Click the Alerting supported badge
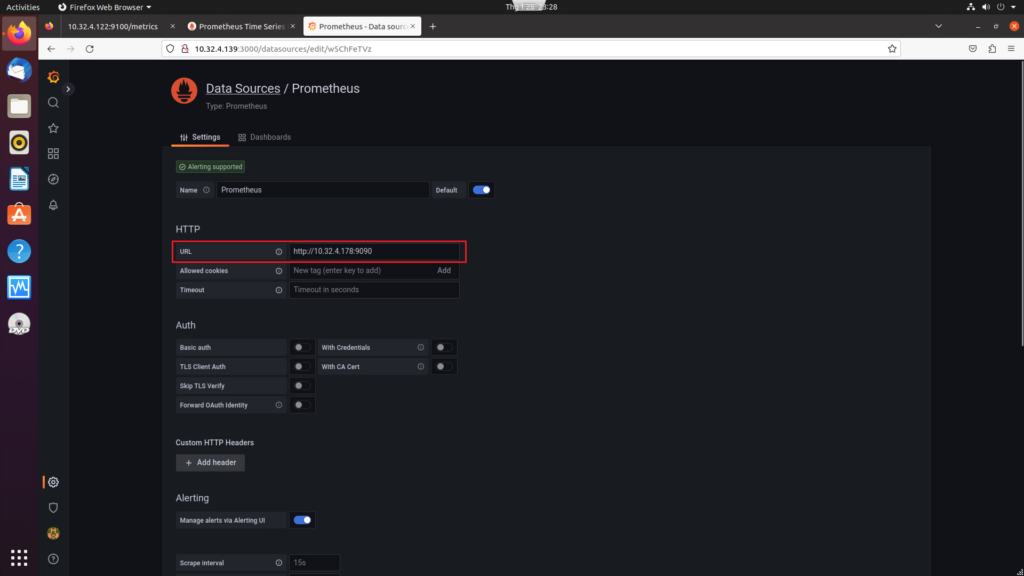Viewport: 1024px width, 576px height. (x=210, y=167)
